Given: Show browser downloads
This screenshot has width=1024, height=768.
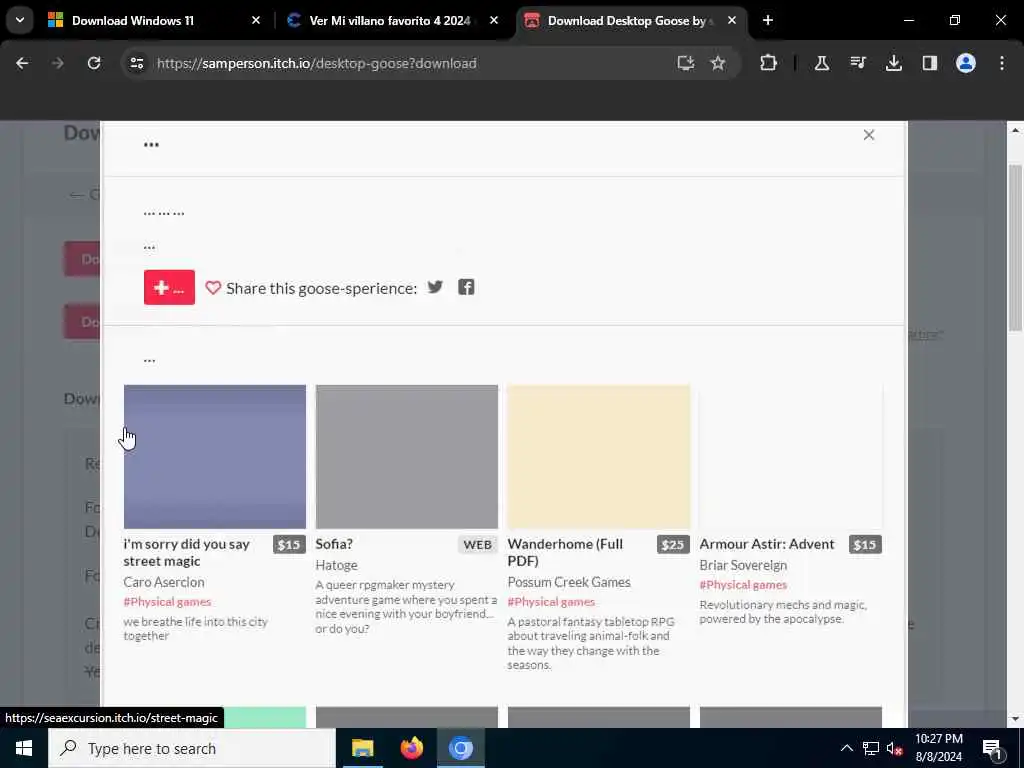Looking at the screenshot, I should [893, 63].
